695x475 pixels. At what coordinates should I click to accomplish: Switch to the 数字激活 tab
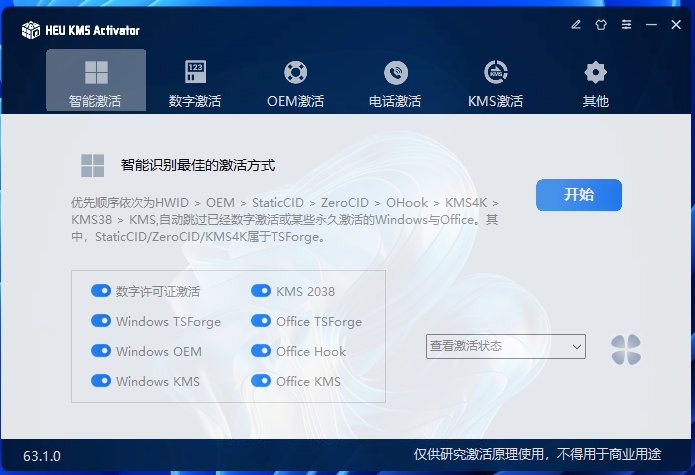(195, 80)
